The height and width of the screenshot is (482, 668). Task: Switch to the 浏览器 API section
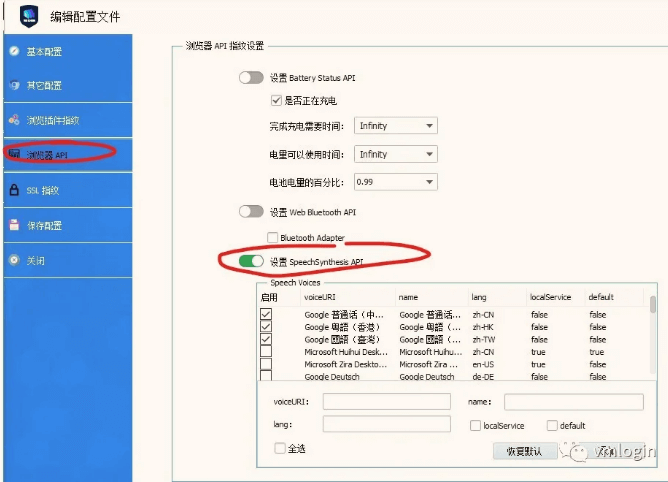pos(68,155)
